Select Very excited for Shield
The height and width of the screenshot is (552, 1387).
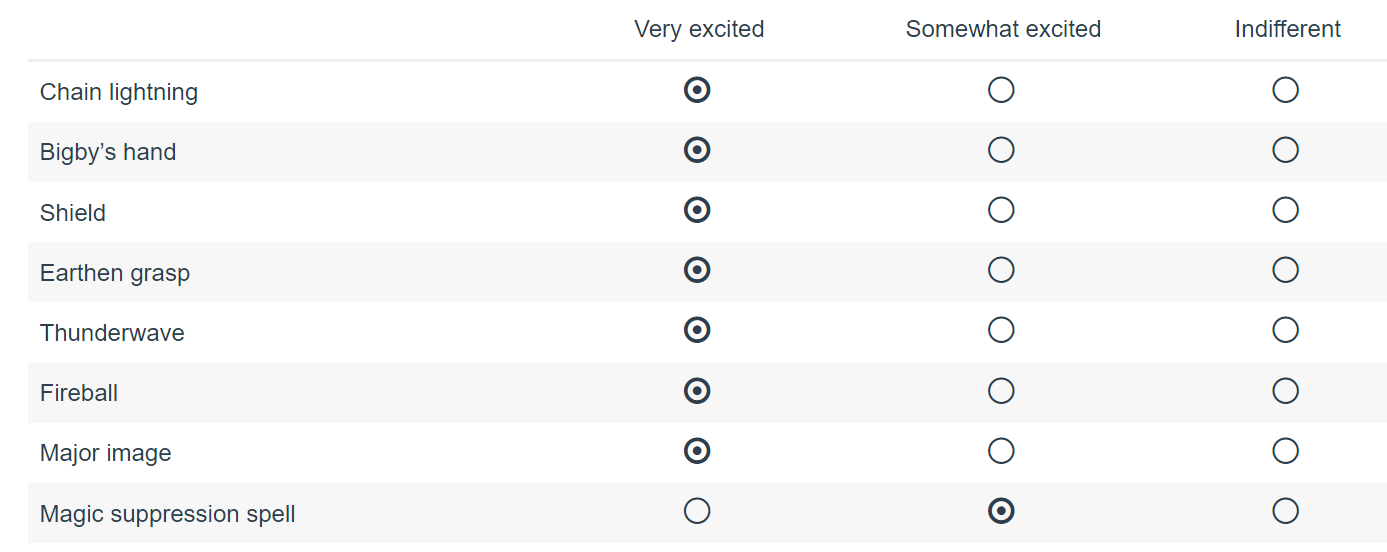pyautogui.click(x=697, y=210)
